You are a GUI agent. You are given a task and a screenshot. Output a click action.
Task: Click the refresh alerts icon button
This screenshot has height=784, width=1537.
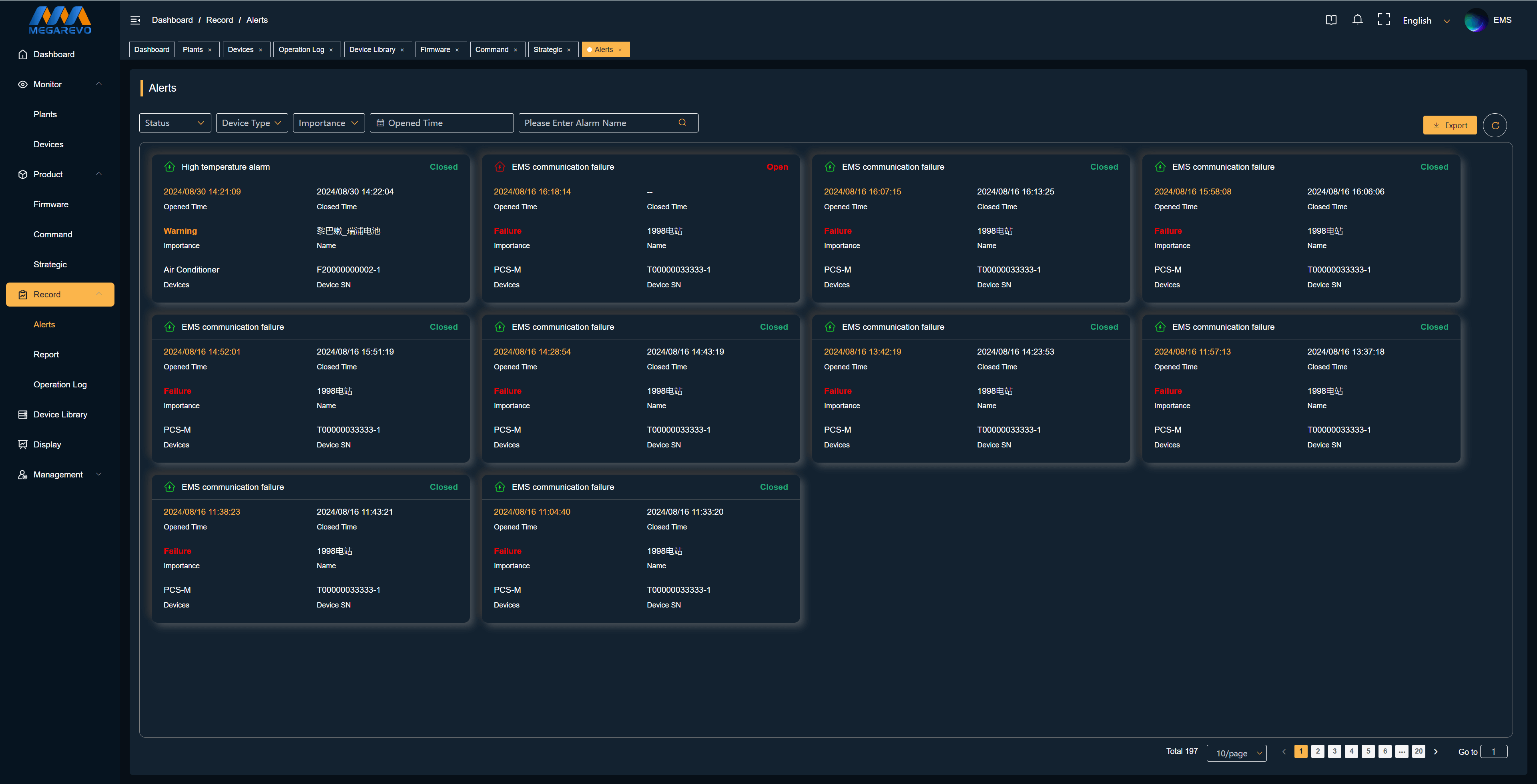coord(1495,125)
